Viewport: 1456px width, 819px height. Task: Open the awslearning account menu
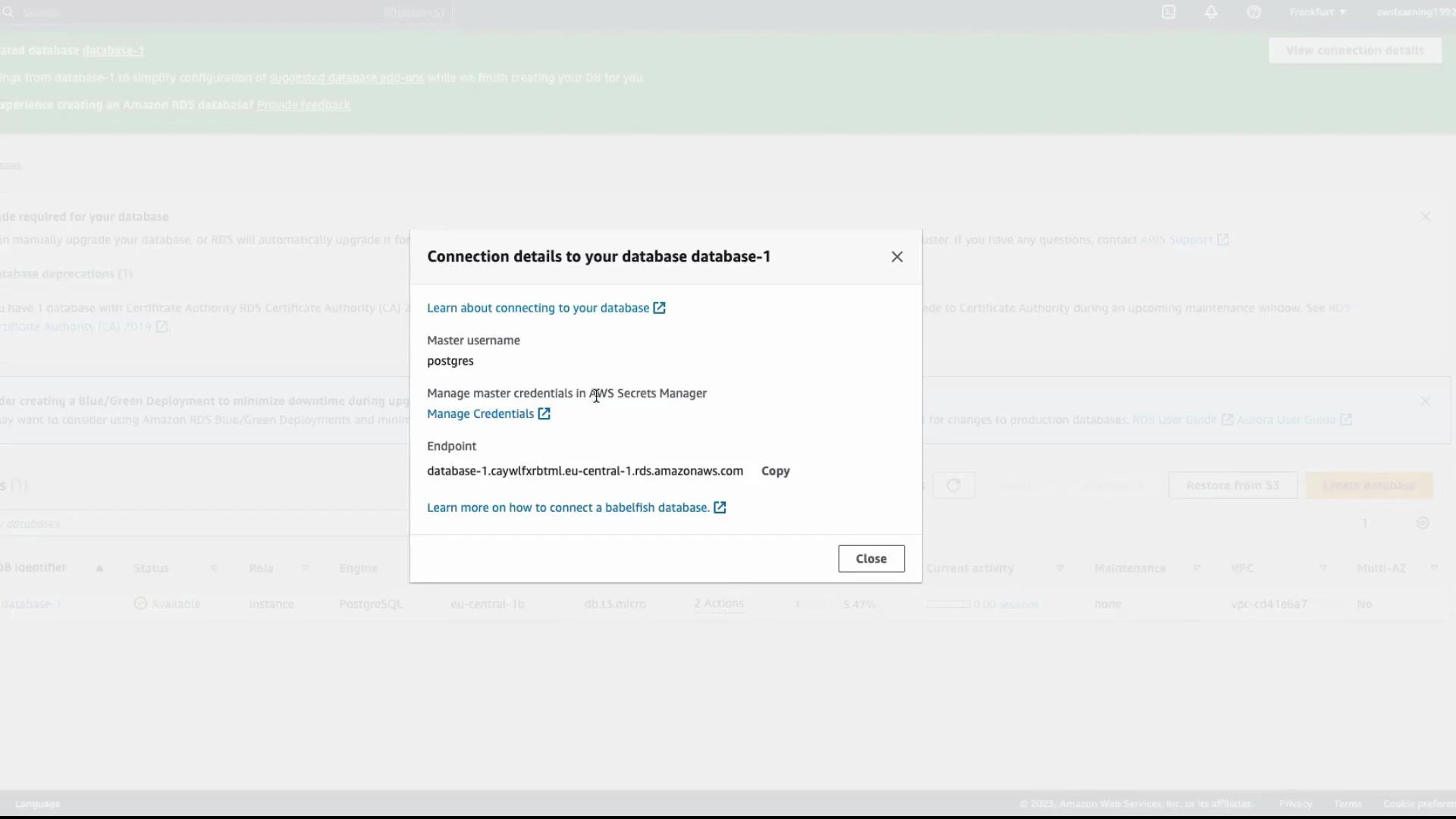point(1416,12)
